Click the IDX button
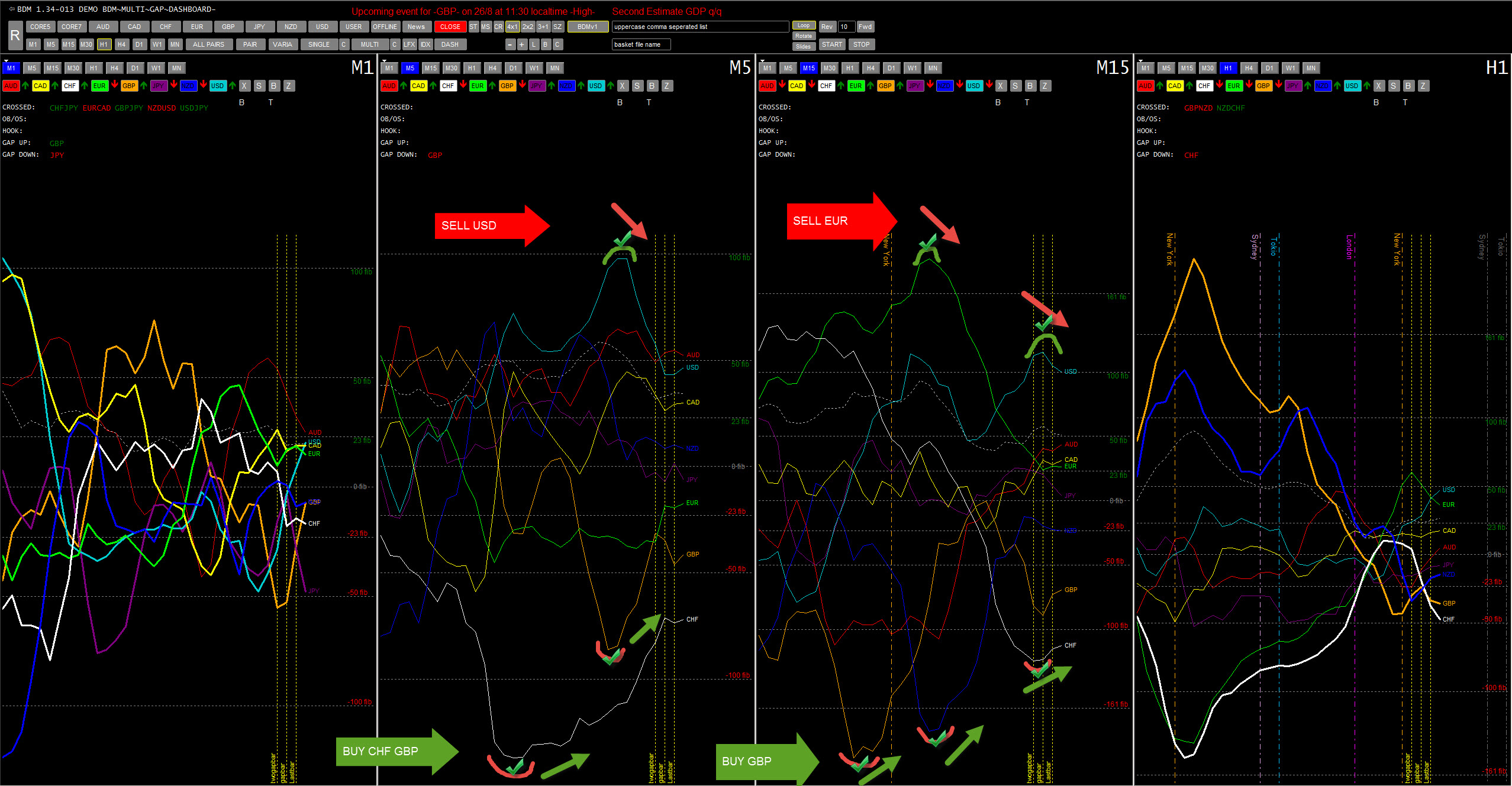The image size is (1512, 786). [x=425, y=44]
